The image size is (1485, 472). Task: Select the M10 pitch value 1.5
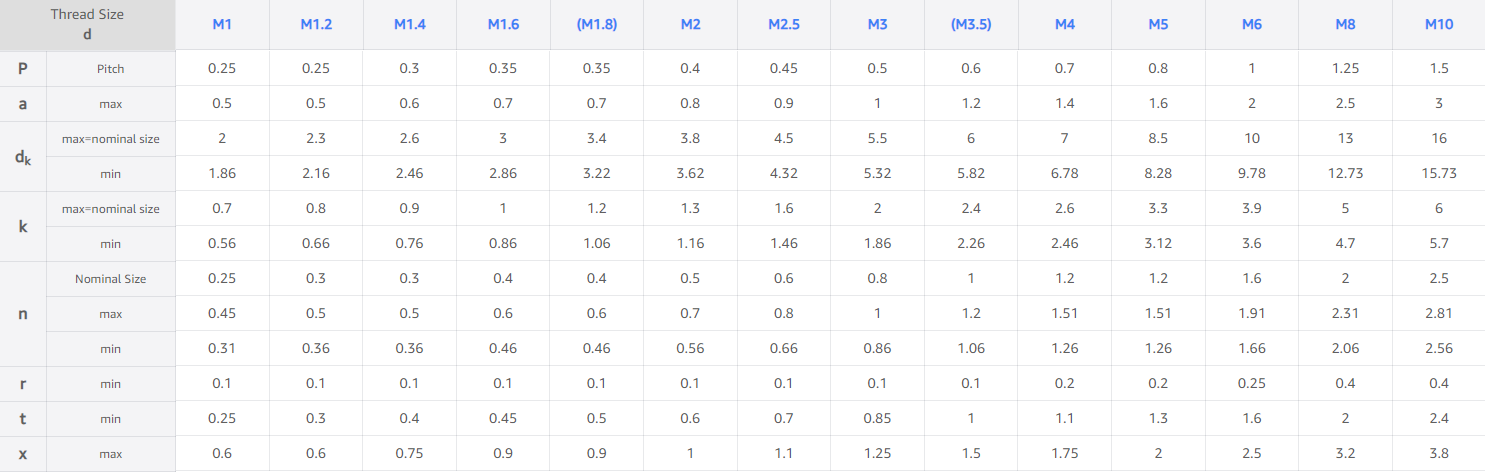coord(1439,68)
